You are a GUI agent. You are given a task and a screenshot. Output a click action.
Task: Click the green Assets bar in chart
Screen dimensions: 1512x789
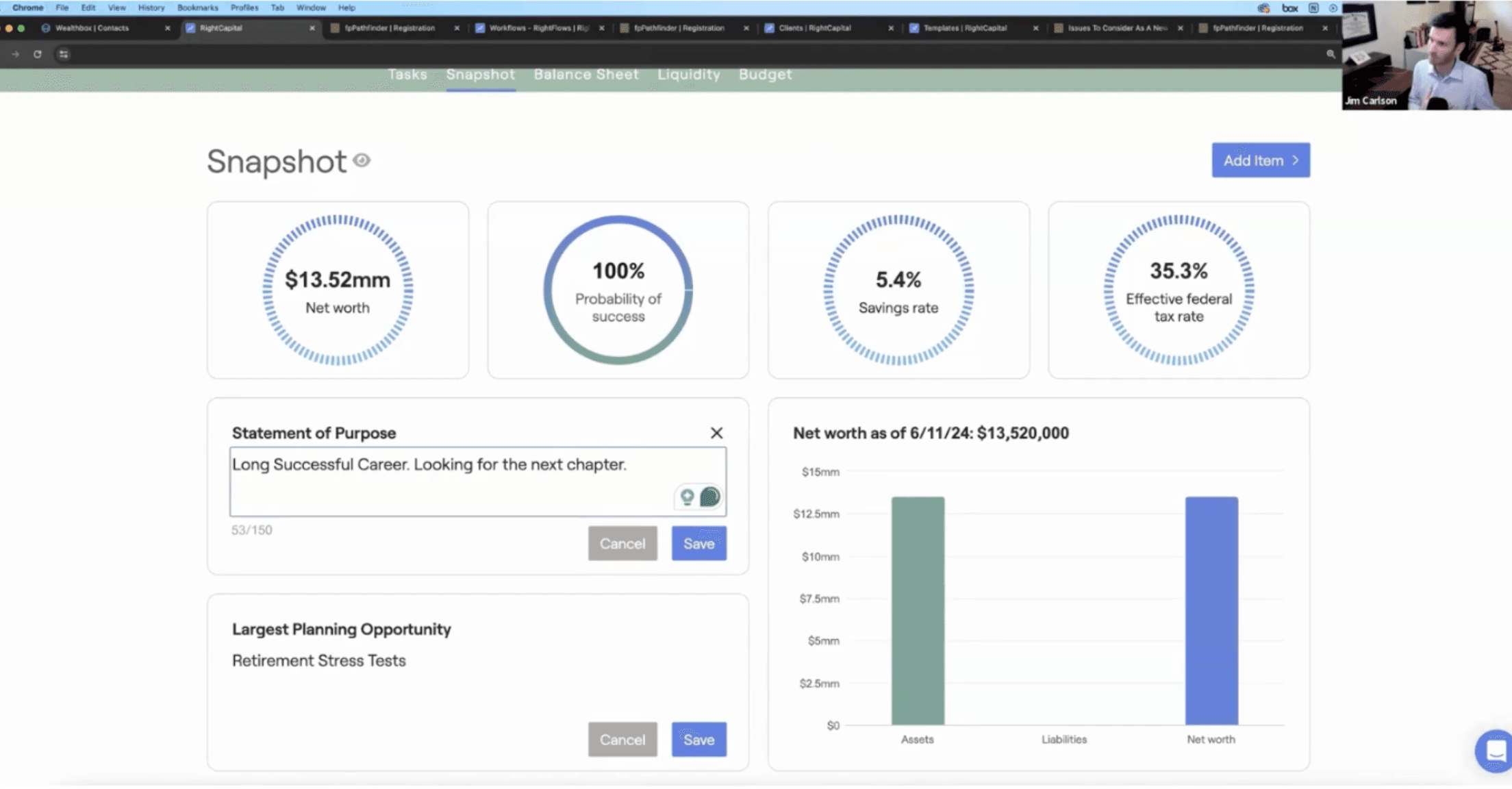point(918,610)
